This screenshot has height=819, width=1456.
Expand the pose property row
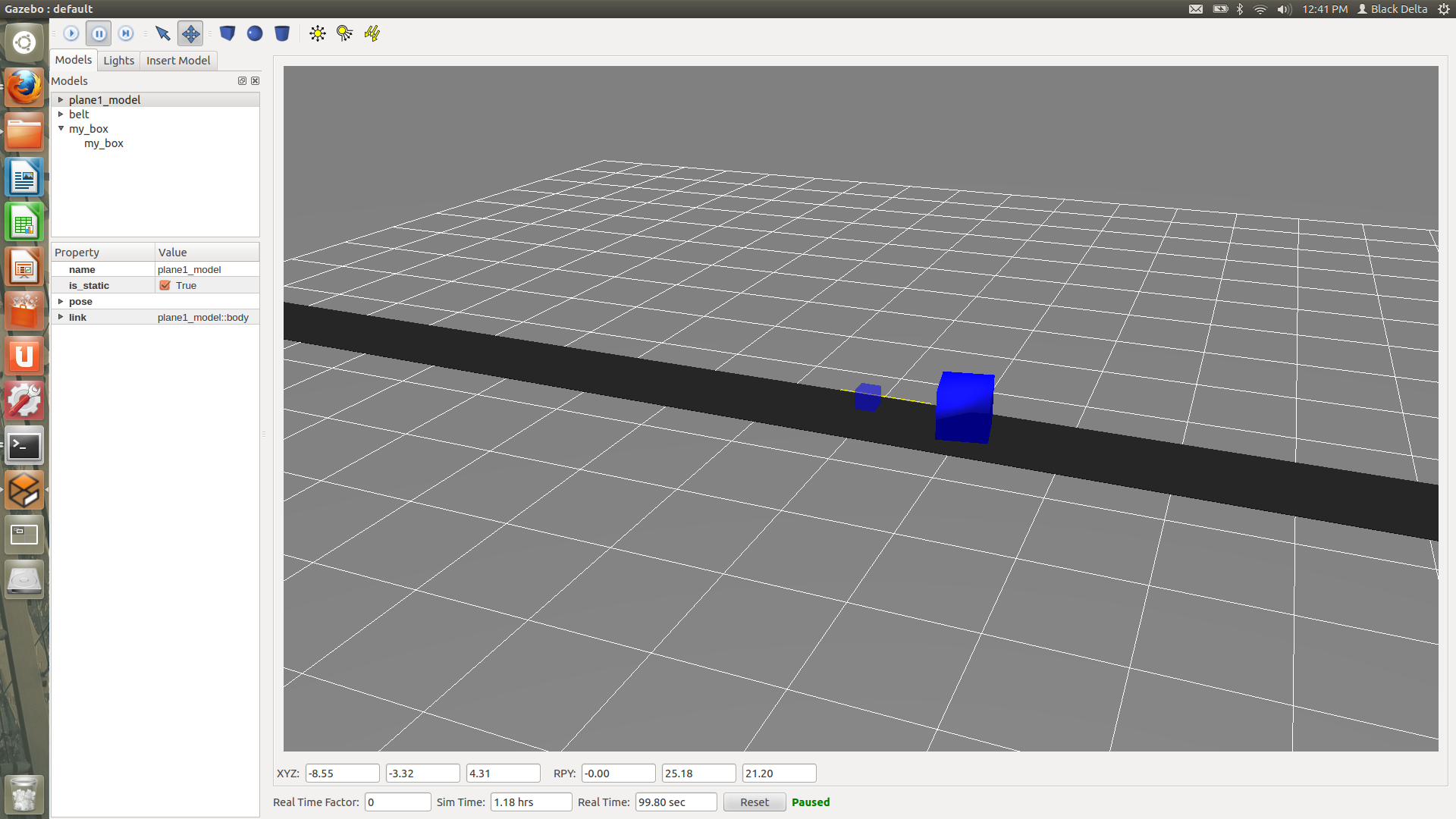coord(63,301)
